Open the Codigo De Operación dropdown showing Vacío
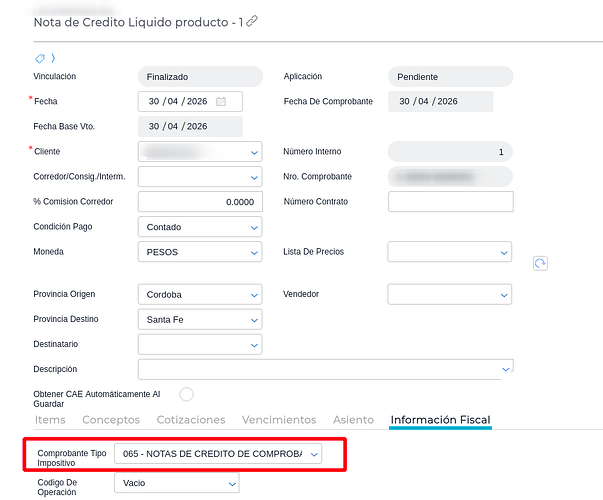The image size is (603, 500). tap(177, 483)
